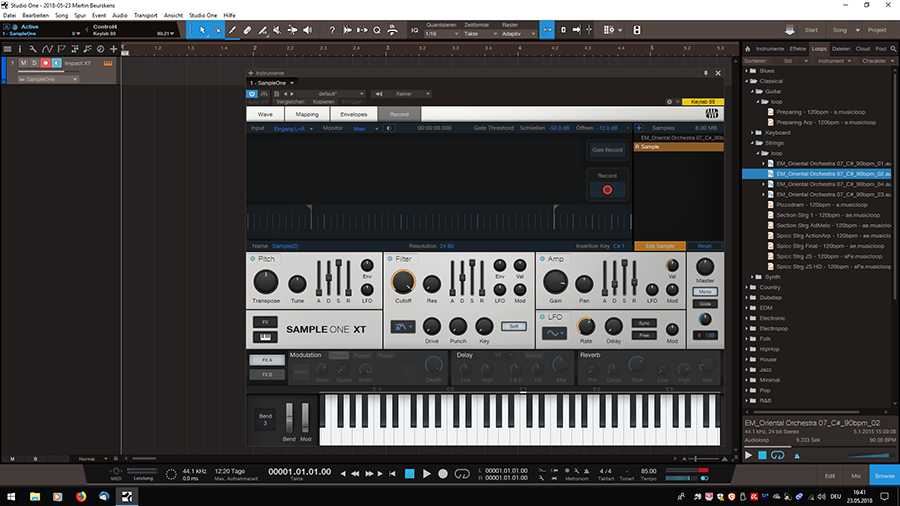Select the FX B button
This screenshot has height=506, width=900.
click(x=267, y=375)
